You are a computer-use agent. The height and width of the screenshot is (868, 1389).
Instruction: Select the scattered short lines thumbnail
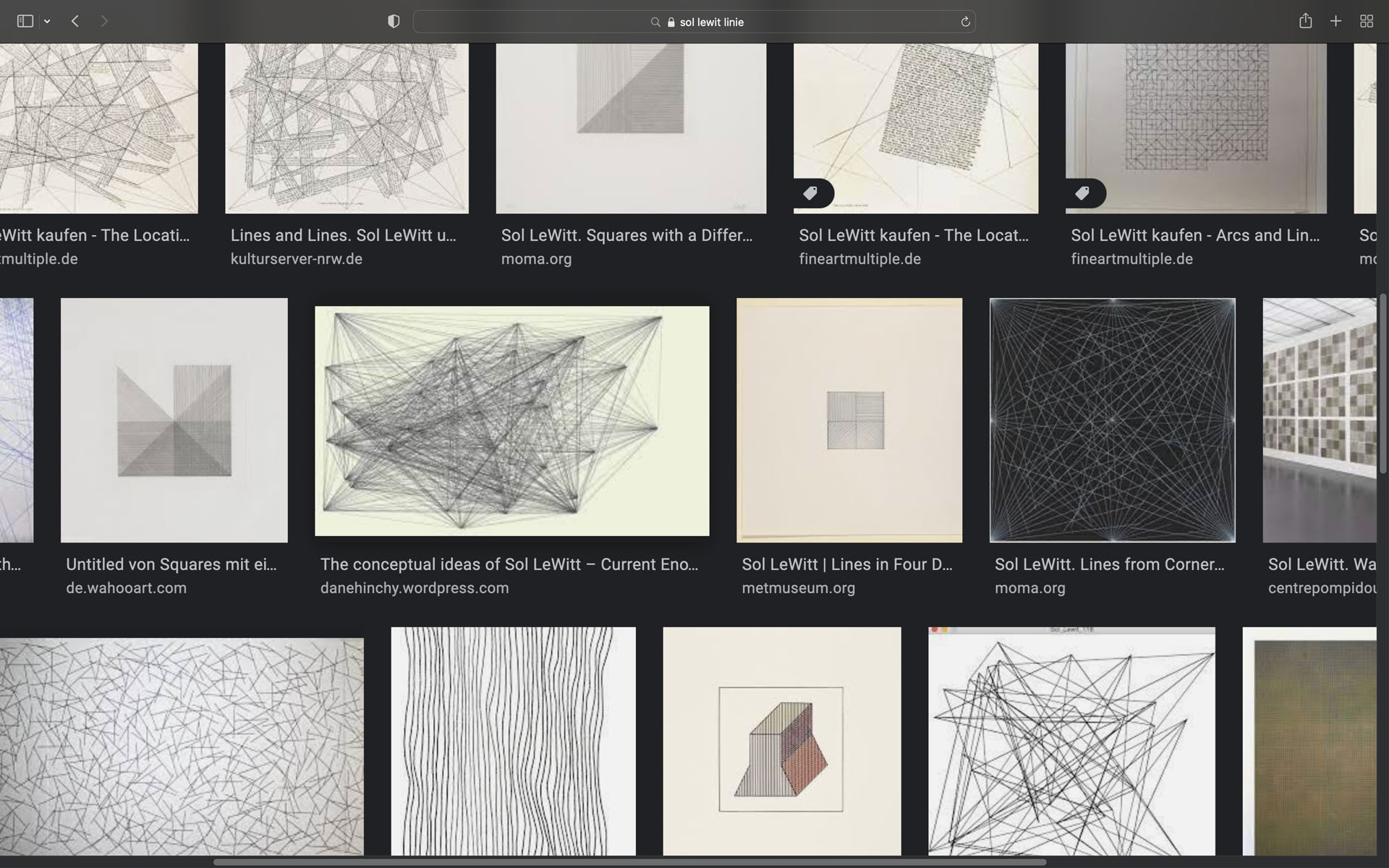coord(182,746)
